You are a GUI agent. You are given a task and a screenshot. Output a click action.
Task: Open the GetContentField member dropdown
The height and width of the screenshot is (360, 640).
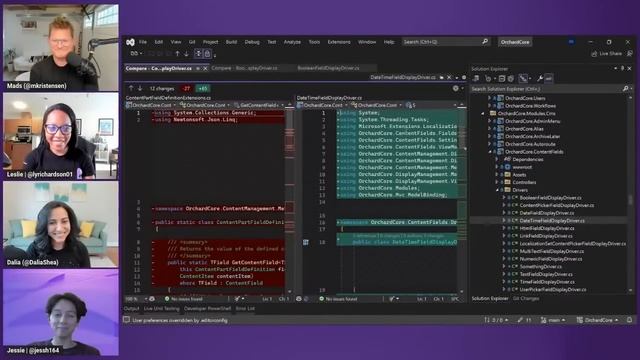259,105
